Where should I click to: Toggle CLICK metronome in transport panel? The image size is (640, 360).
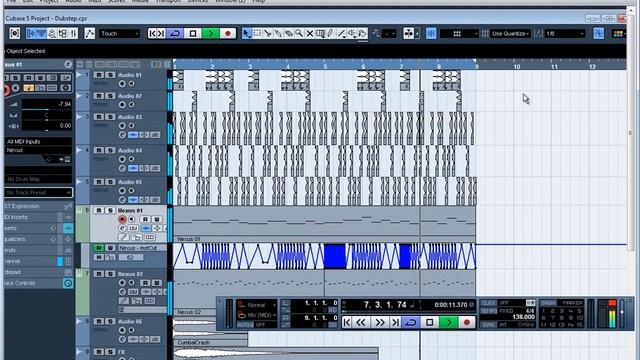pyautogui.click(x=488, y=303)
